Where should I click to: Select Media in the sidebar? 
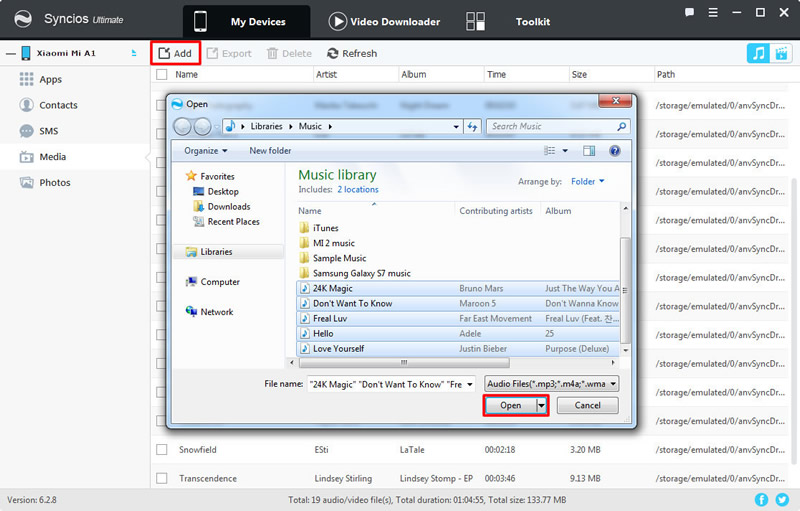[x=53, y=157]
